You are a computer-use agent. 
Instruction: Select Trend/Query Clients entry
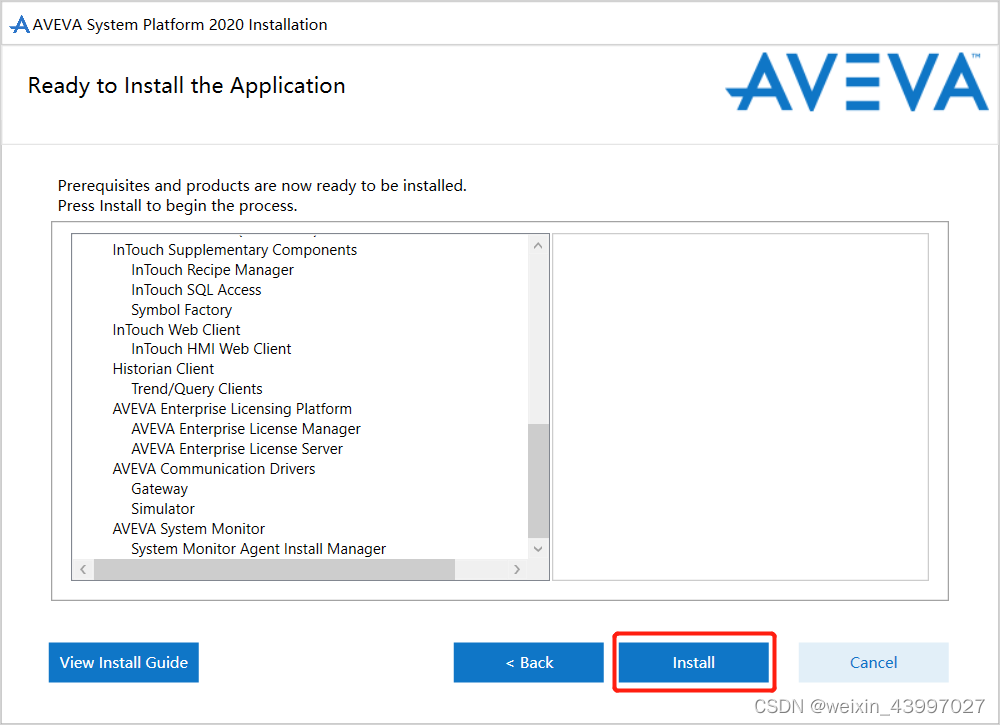click(x=197, y=389)
